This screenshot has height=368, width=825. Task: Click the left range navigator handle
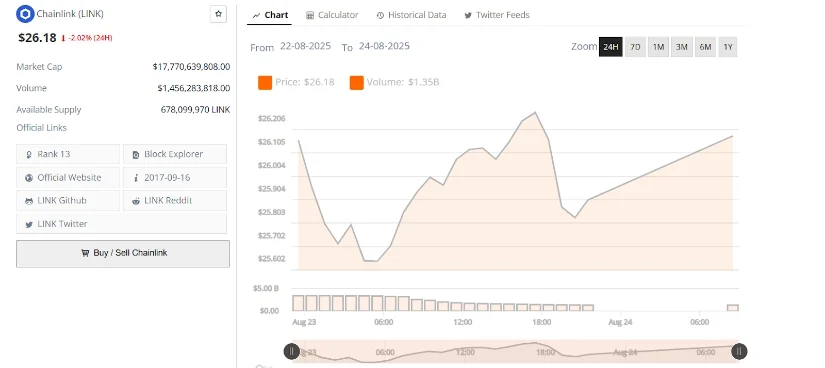[291, 351]
